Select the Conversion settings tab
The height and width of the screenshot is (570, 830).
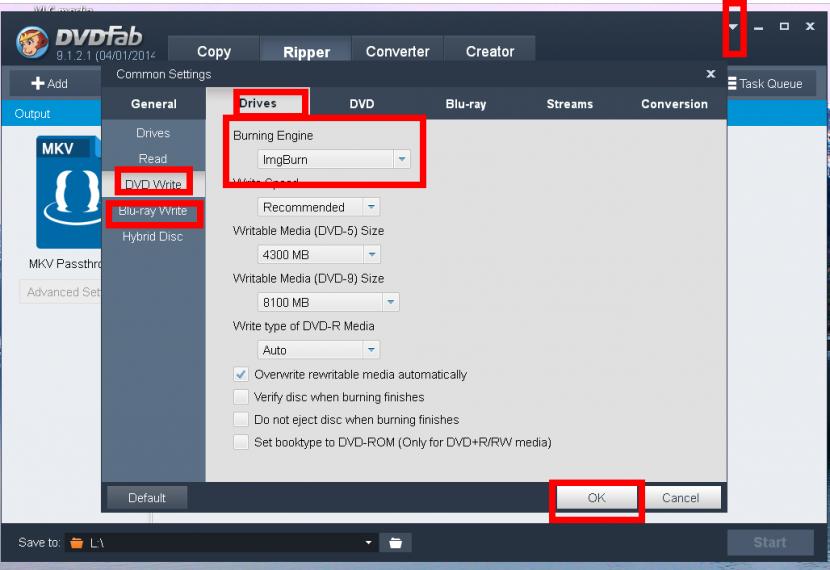674,104
